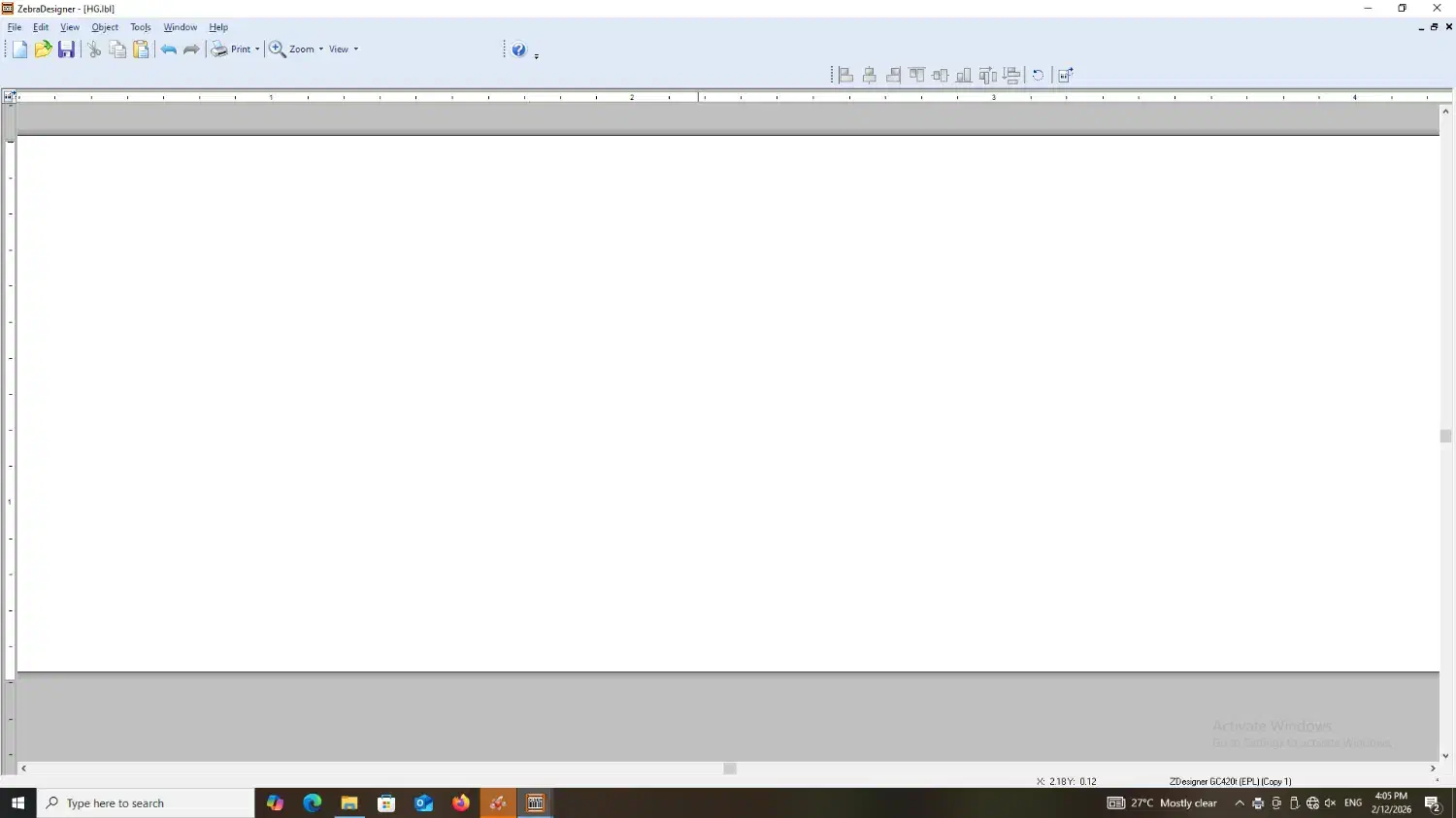Viewport: 1456px width, 818px height.
Task: Open the Object menu
Action: pyautogui.click(x=105, y=27)
